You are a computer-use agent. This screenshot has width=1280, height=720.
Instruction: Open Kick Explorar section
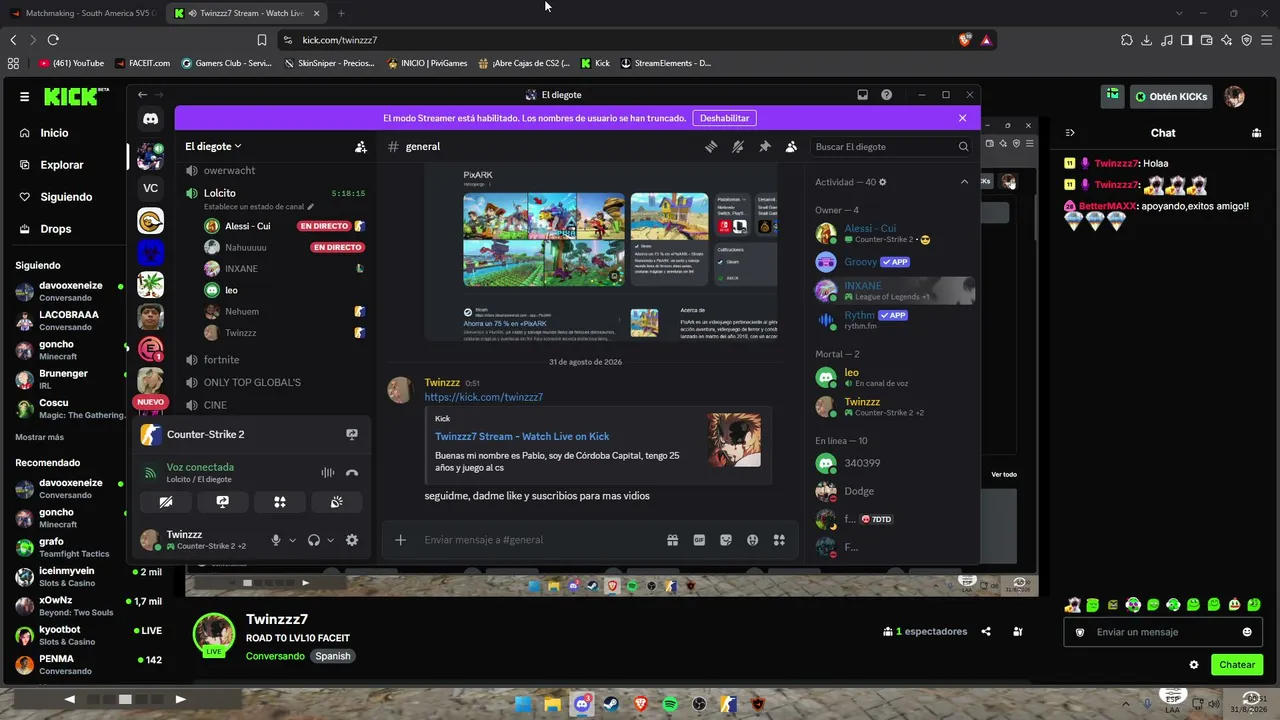[62, 165]
